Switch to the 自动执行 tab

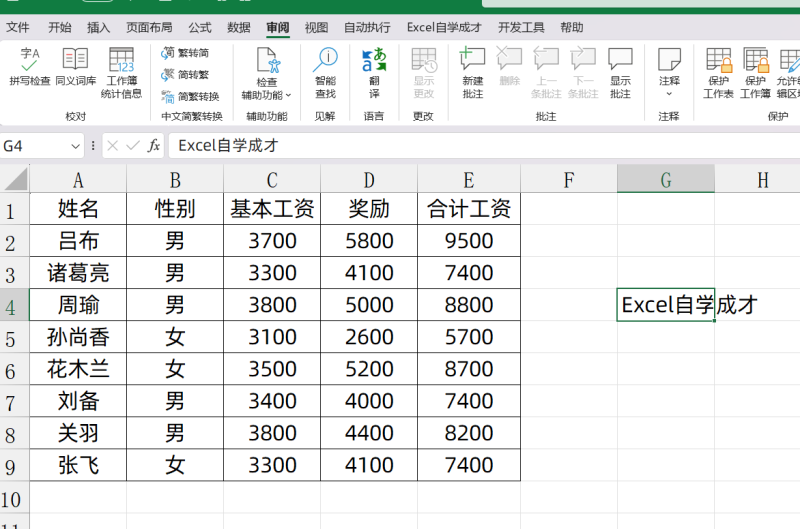(x=367, y=27)
